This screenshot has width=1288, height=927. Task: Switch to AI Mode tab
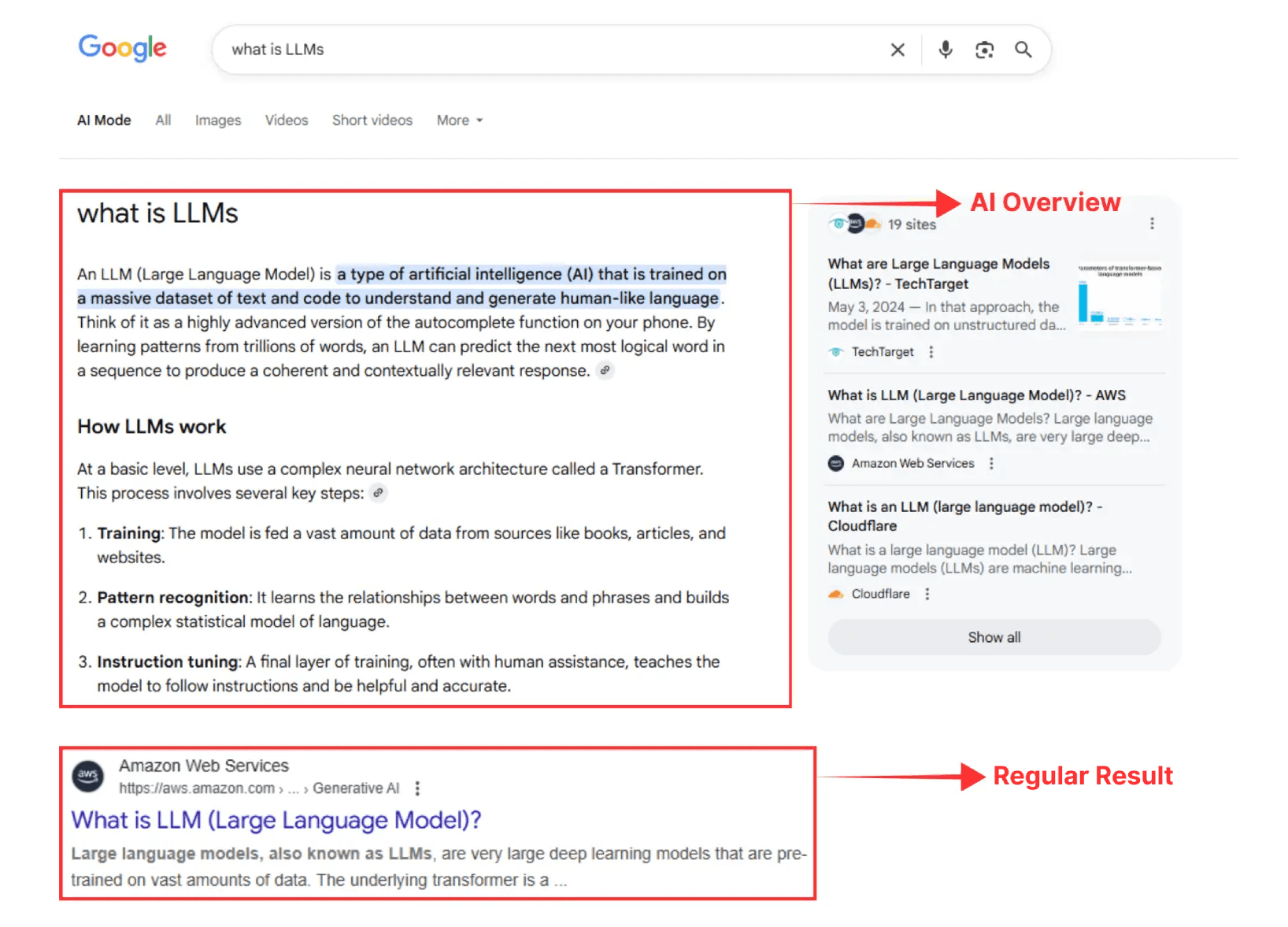pyautogui.click(x=104, y=121)
